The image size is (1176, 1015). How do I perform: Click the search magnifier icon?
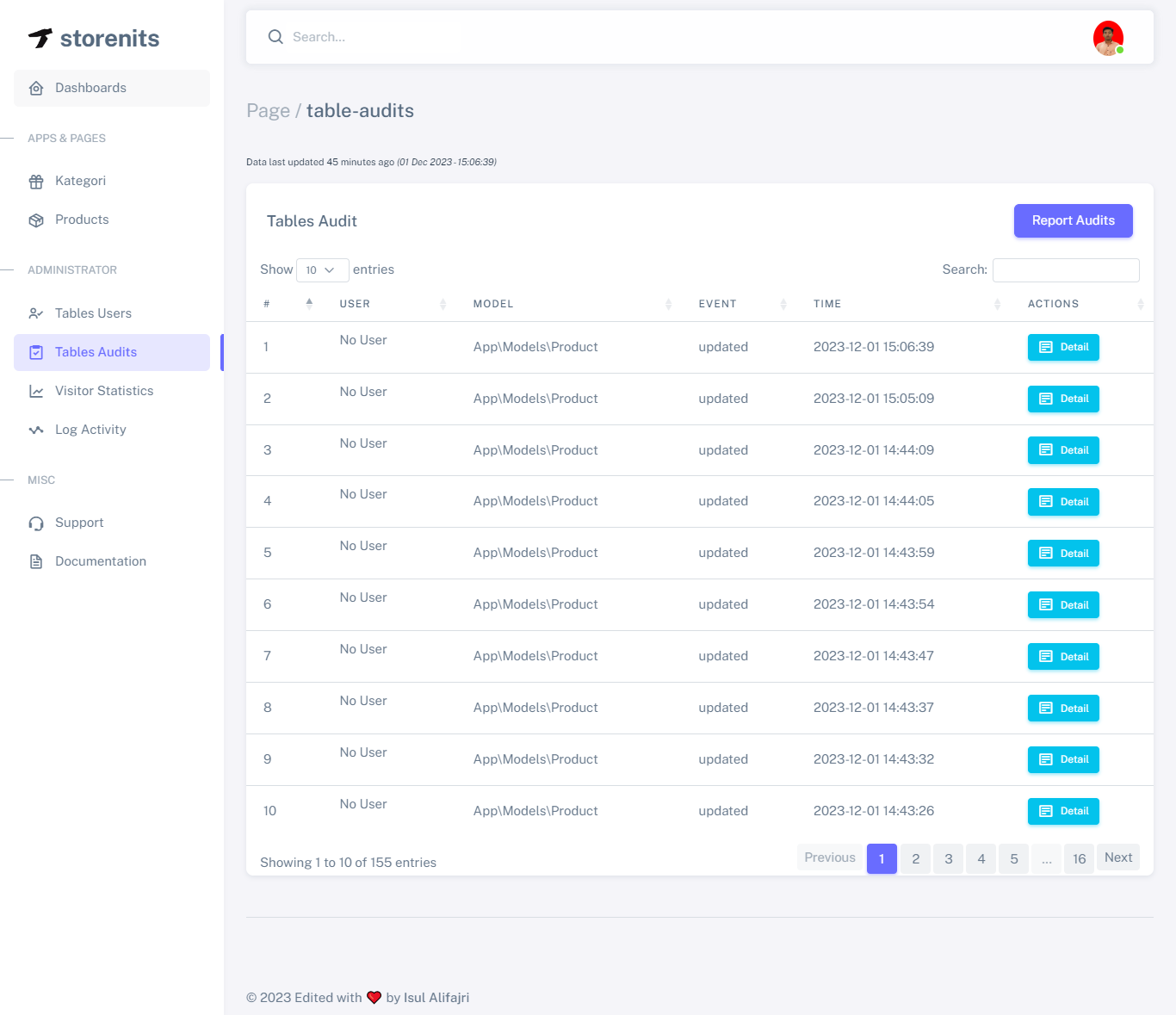tap(275, 37)
